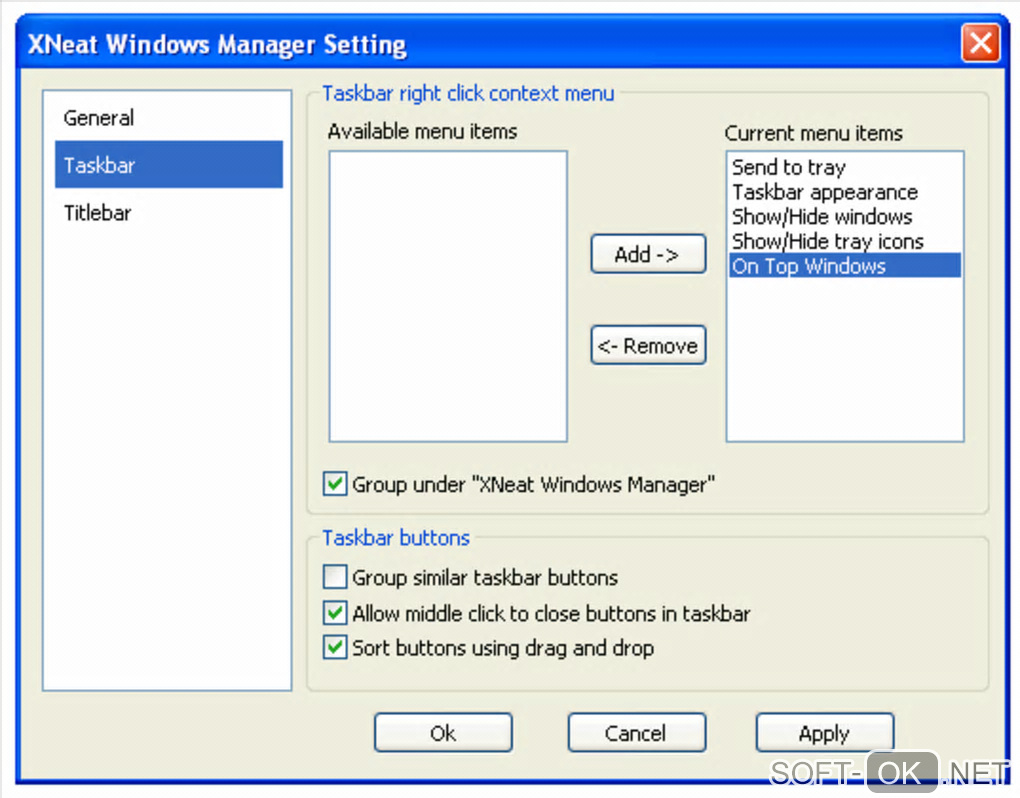Enable Group similar taskbar buttons
The width and height of the screenshot is (1020, 798).
tap(335, 577)
